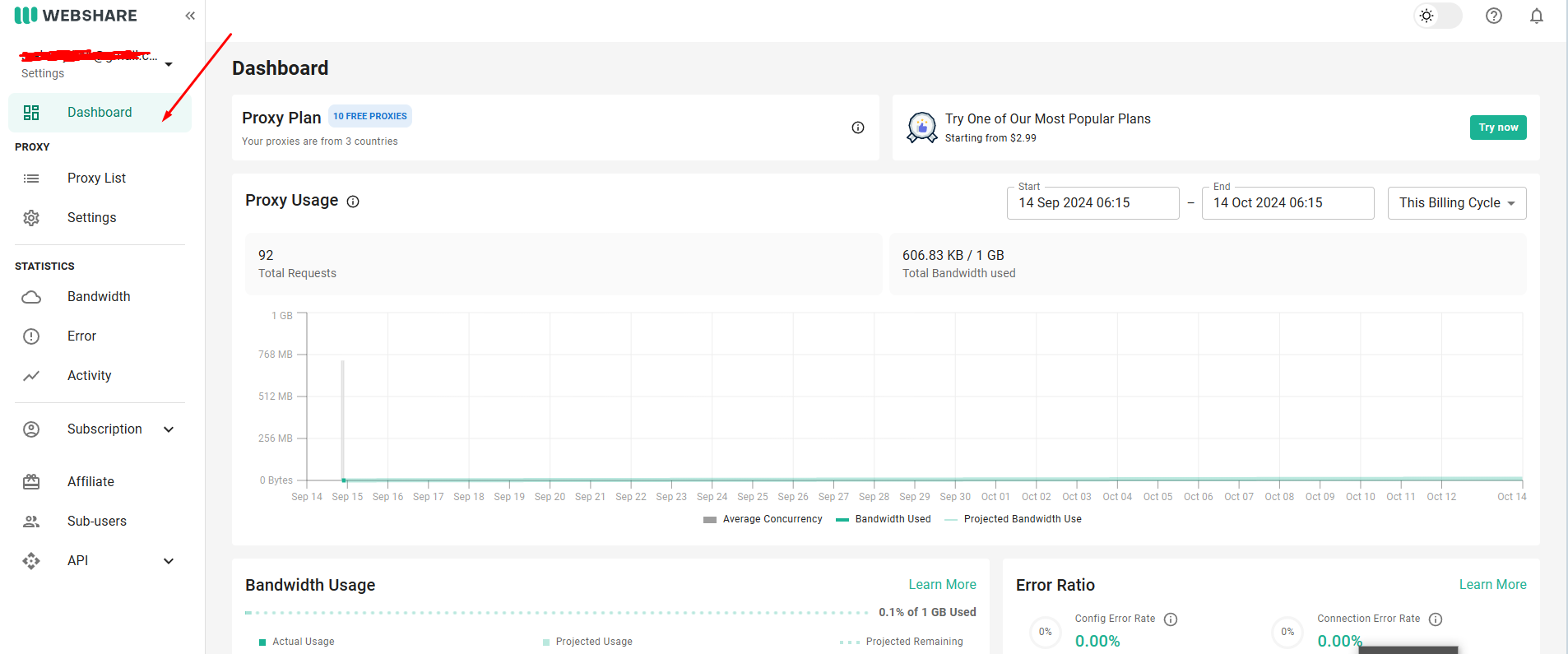Click info icon next to Proxy Usage
Viewport: 1568px width, 654px height.
coord(353,202)
